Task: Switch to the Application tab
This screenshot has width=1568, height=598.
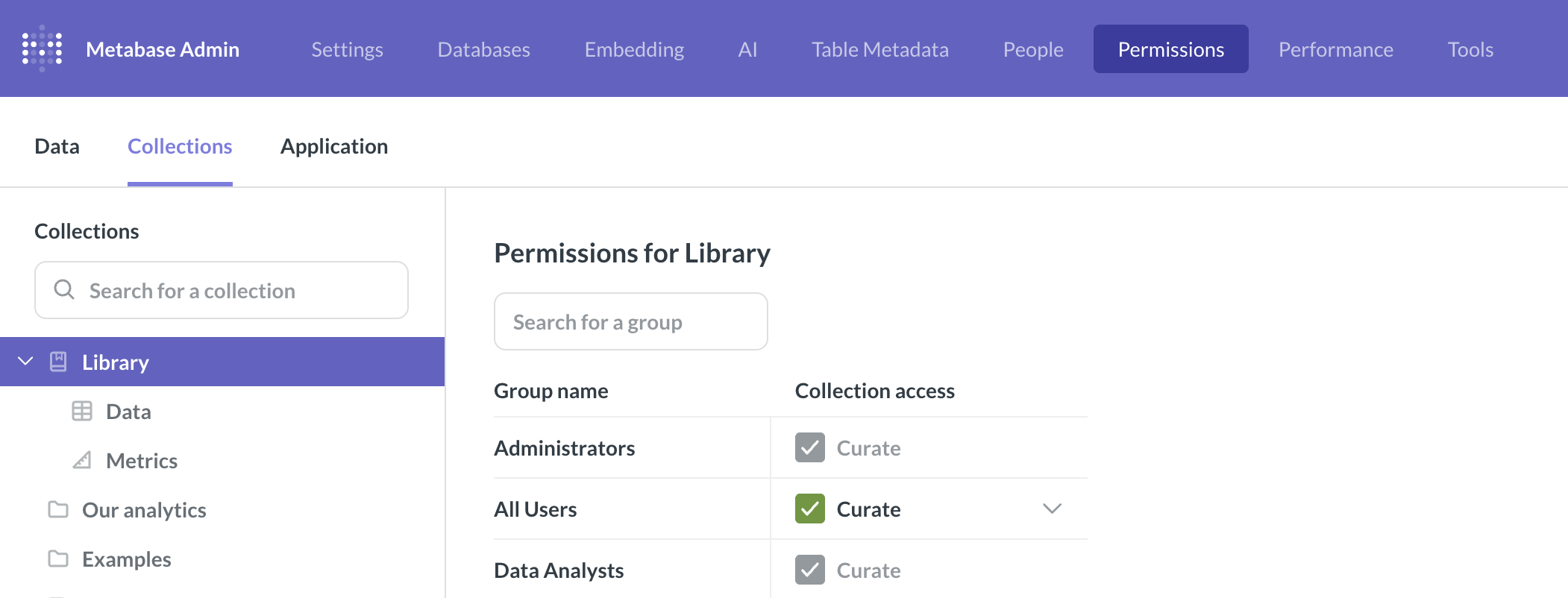Action: tap(334, 146)
